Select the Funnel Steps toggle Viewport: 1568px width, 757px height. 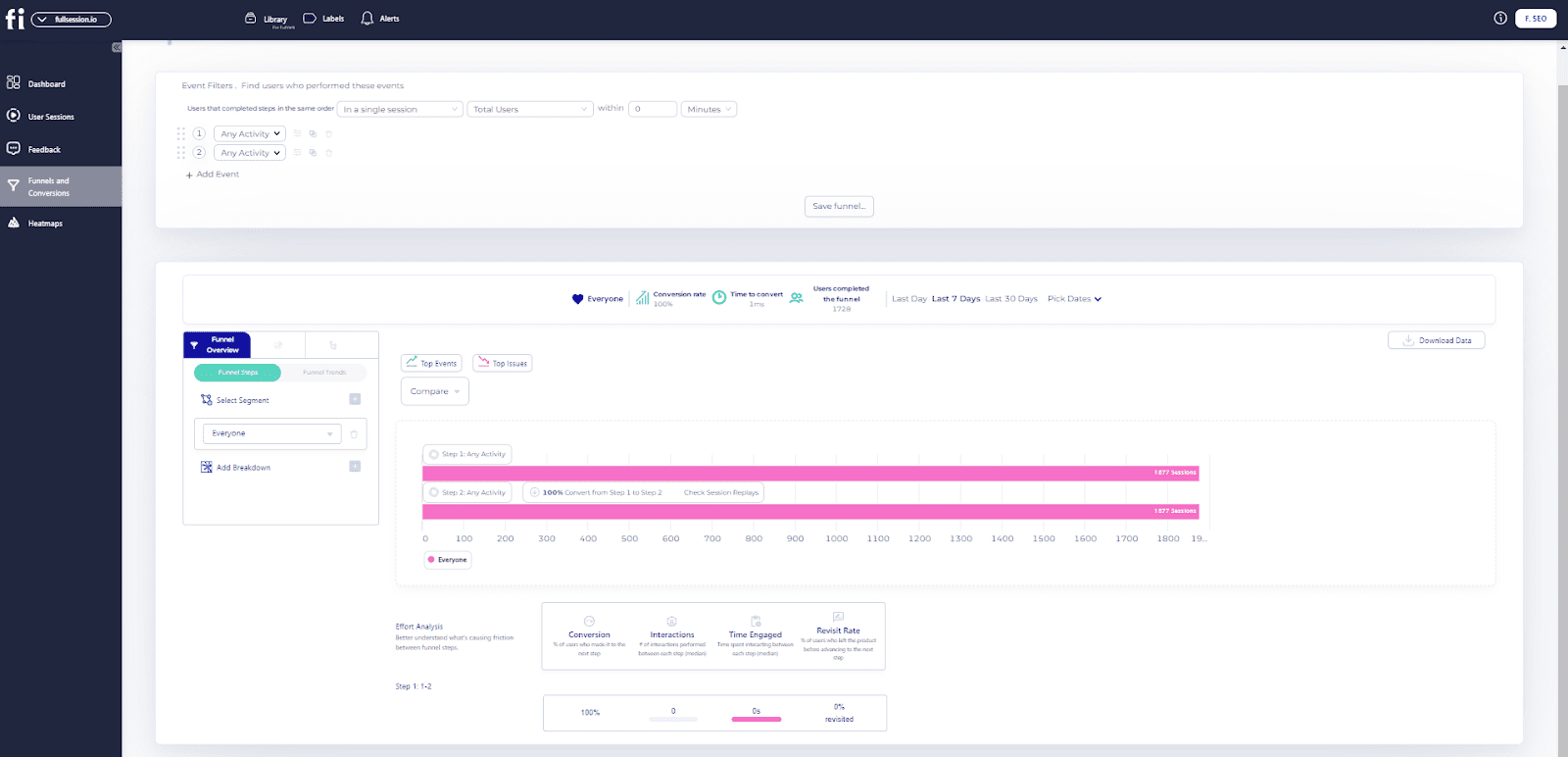pyautogui.click(x=238, y=373)
